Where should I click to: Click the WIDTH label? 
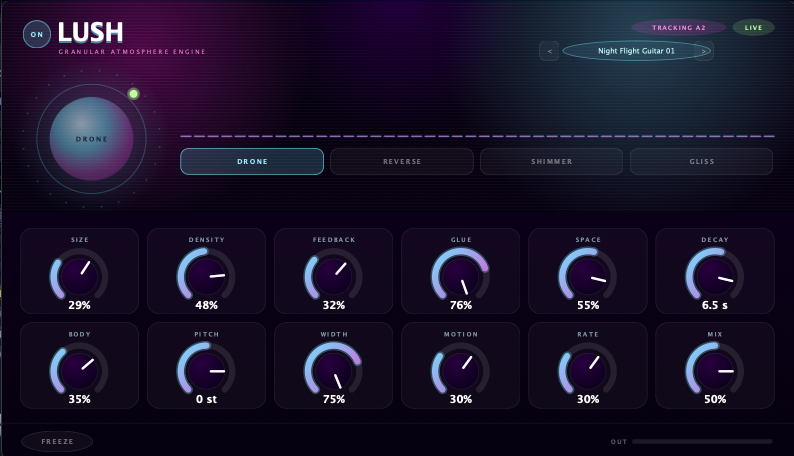coord(334,334)
